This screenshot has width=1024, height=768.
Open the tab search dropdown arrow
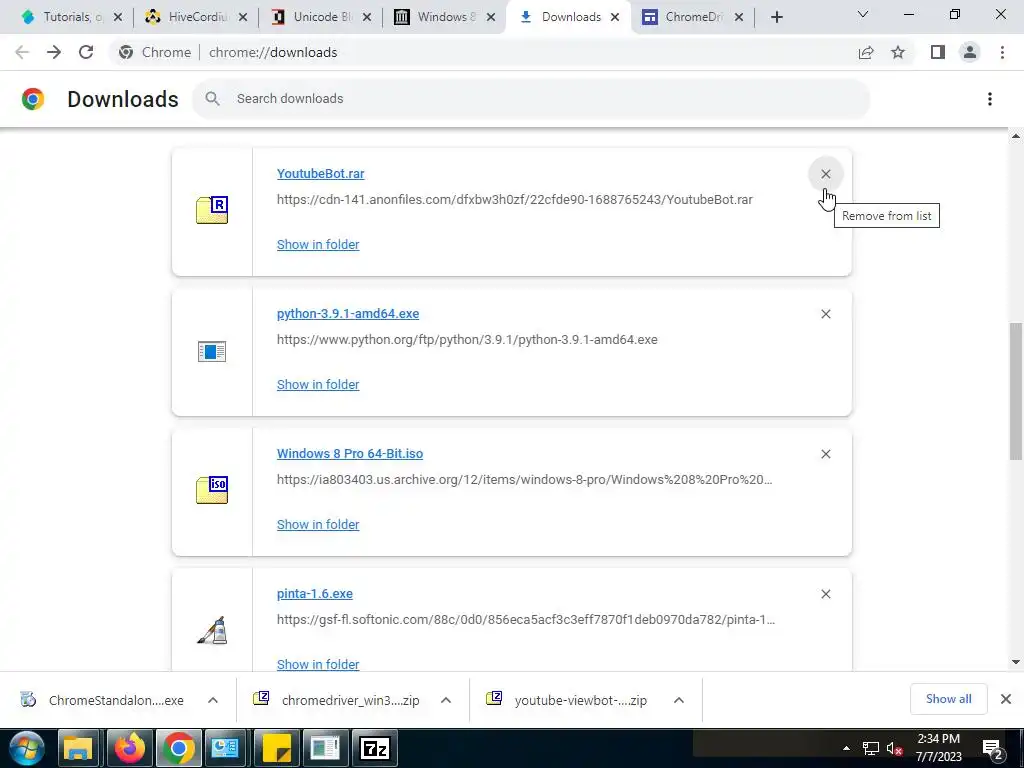tap(863, 14)
